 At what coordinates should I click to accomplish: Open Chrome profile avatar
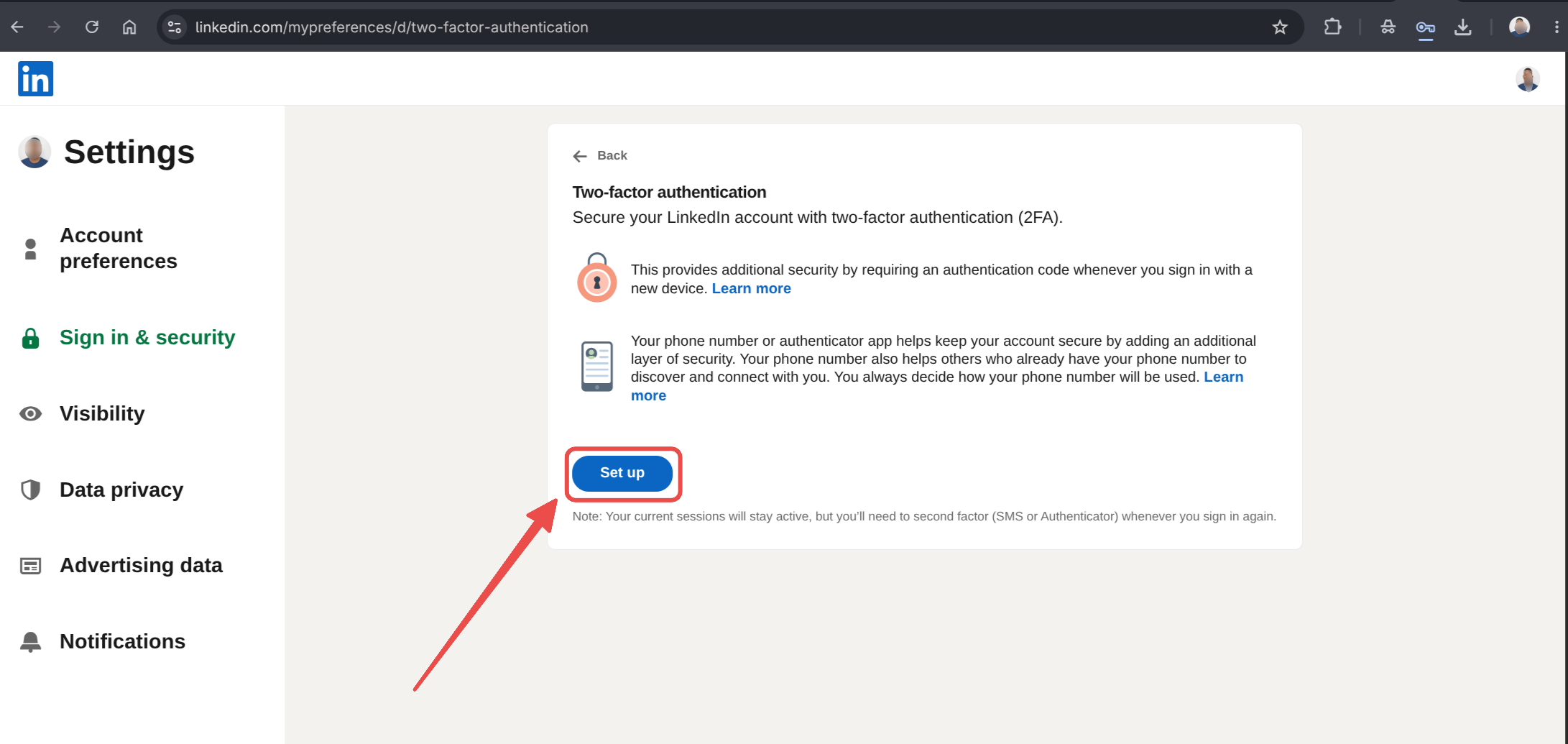tap(1519, 27)
